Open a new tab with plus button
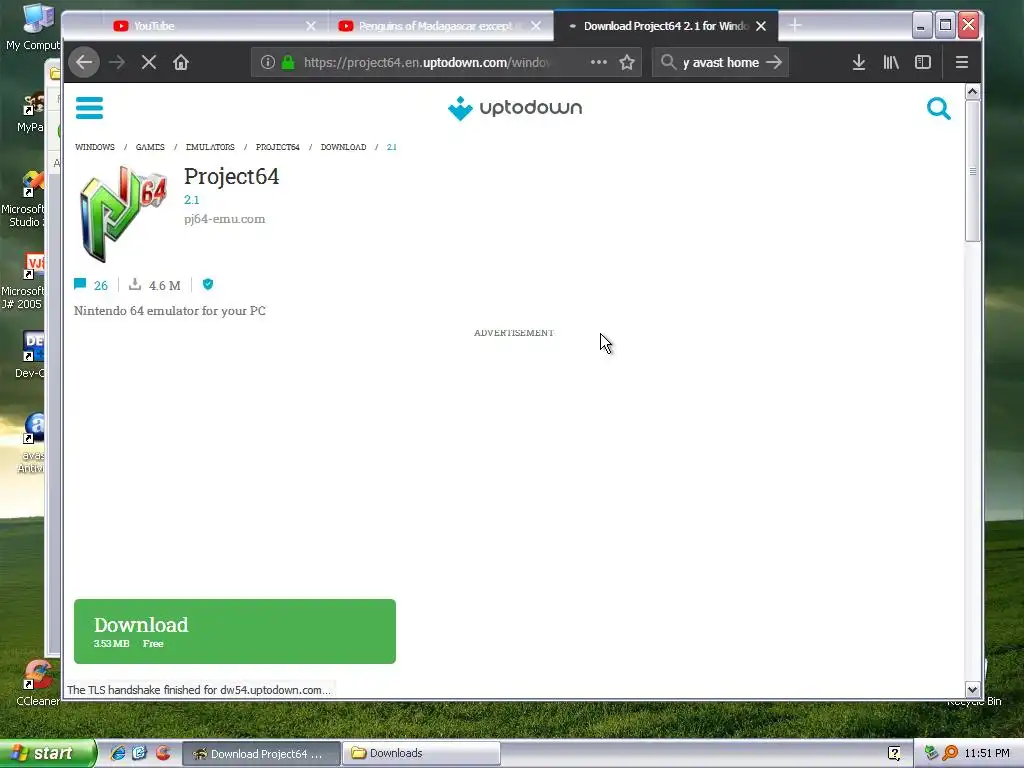 click(x=795, y=25)
